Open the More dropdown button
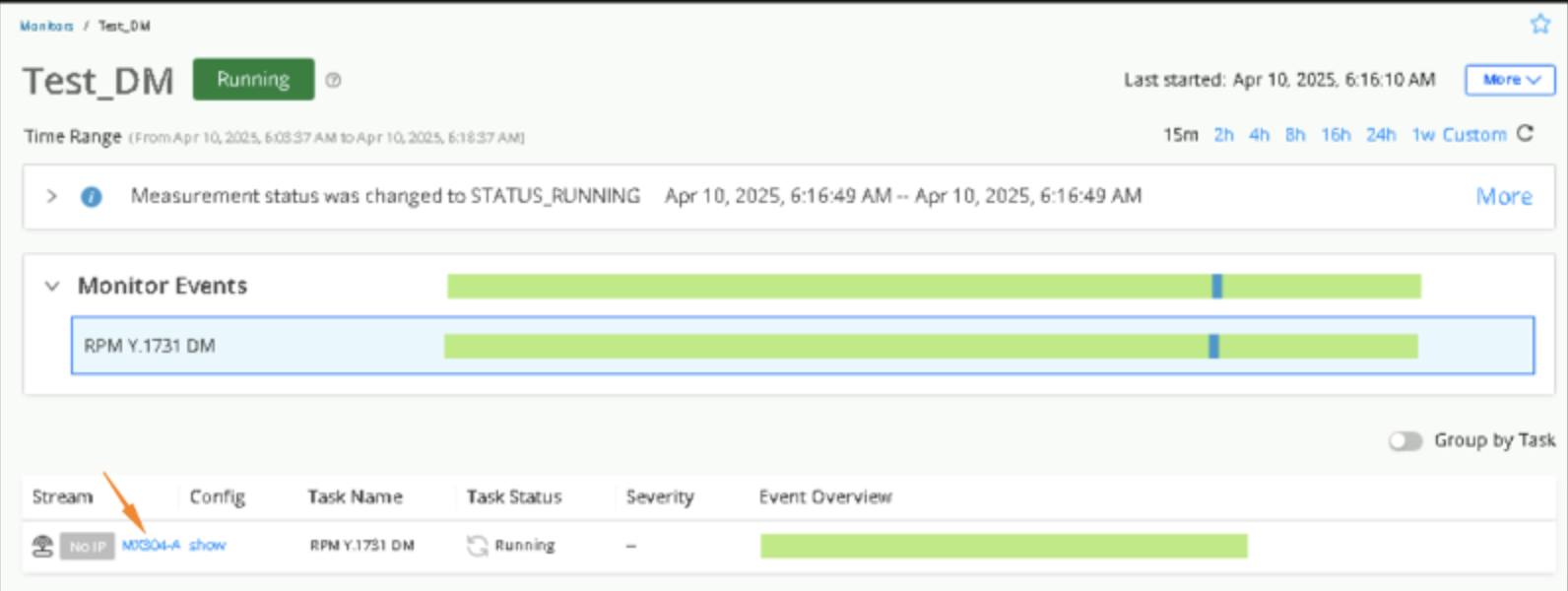Viewport: 1568px width, 591px height. (1510, 80)
